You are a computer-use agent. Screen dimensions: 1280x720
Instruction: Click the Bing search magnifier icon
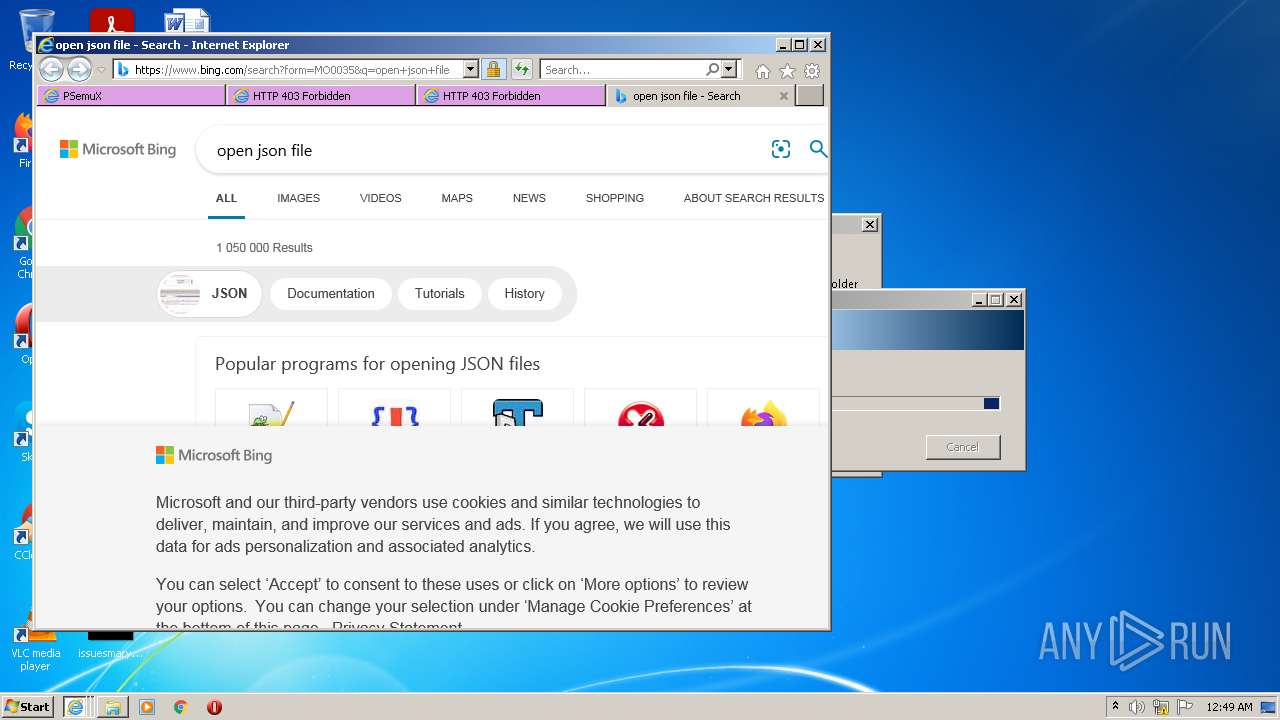click(818, 149)
